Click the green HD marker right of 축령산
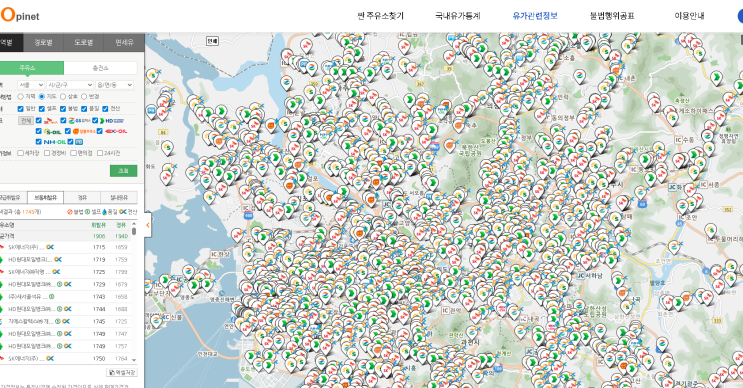 (x=717, y=77)
